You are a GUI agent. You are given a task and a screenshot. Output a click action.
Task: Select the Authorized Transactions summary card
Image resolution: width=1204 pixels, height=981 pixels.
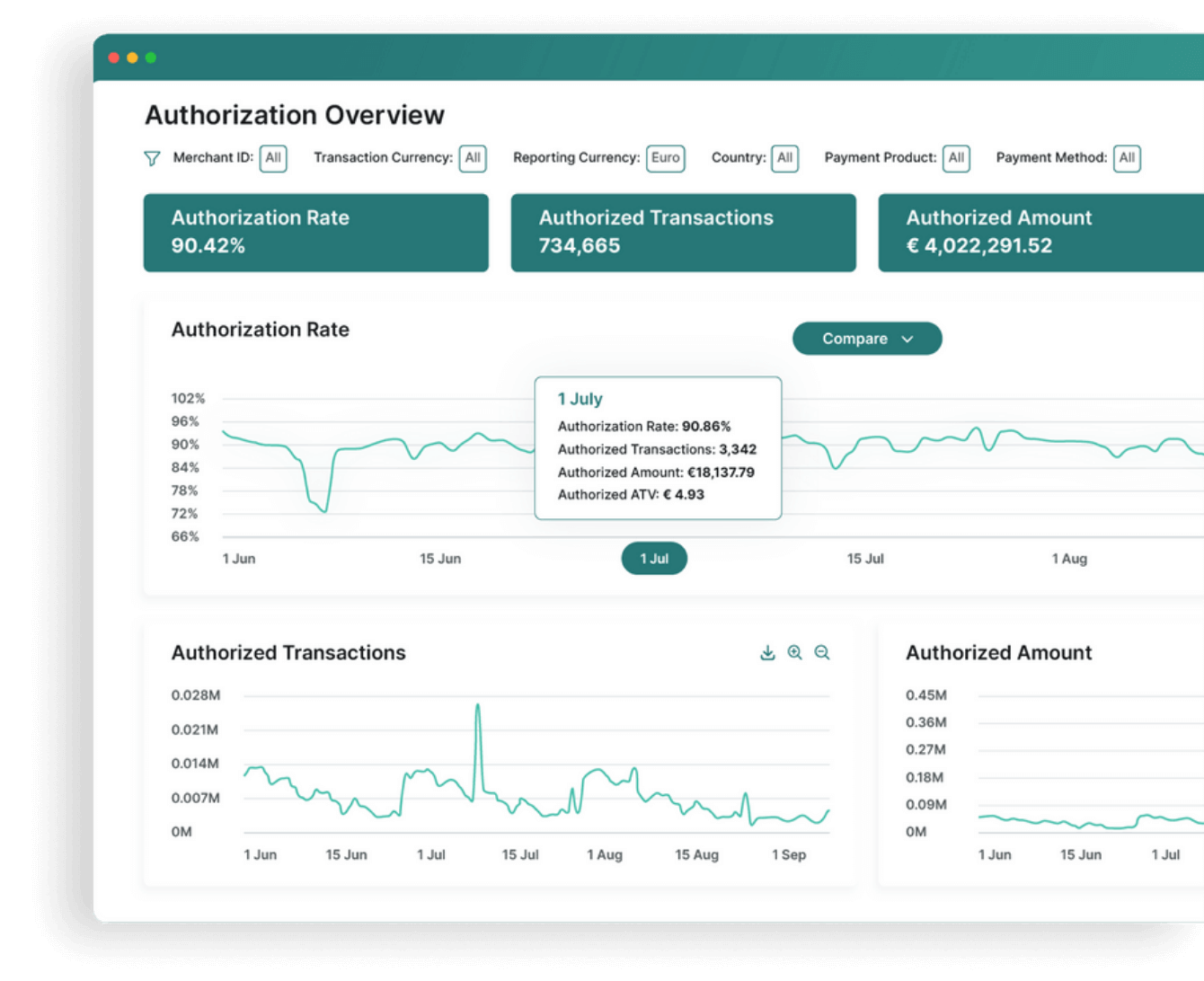pyautogui.click(x=684, y=233)
